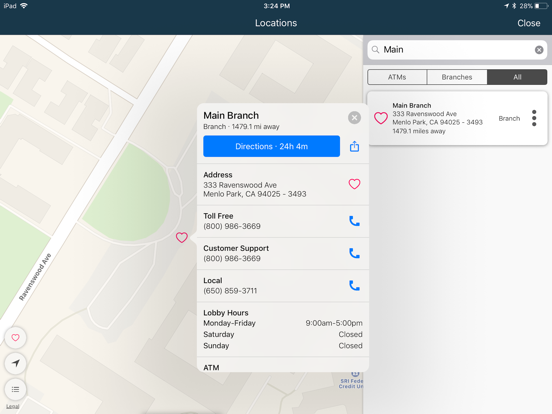Tap the Monday-Friday lobby hours row

pyautogui.click(x=283, y=323)
